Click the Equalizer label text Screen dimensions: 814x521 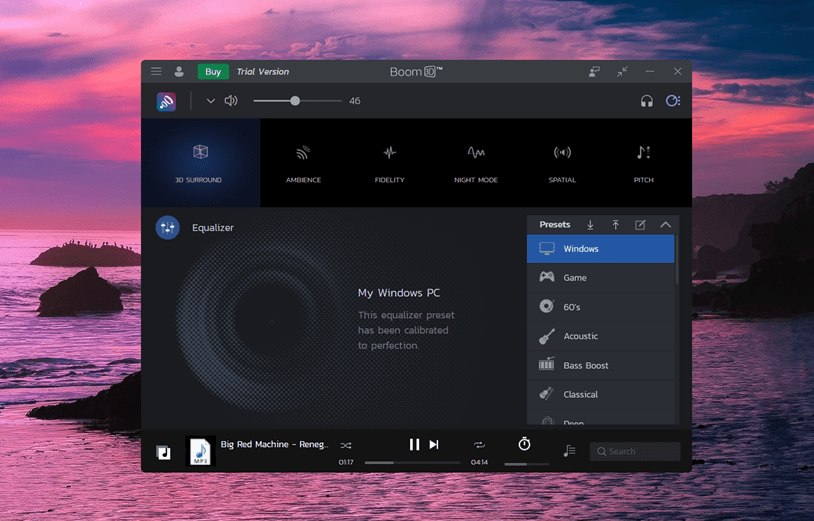click(213, 227)
